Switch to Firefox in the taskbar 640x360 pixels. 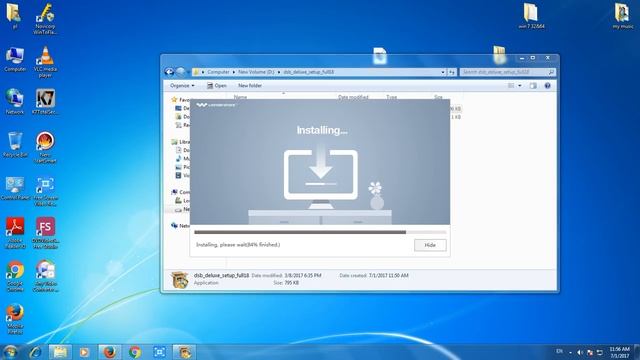coord(109,352)
